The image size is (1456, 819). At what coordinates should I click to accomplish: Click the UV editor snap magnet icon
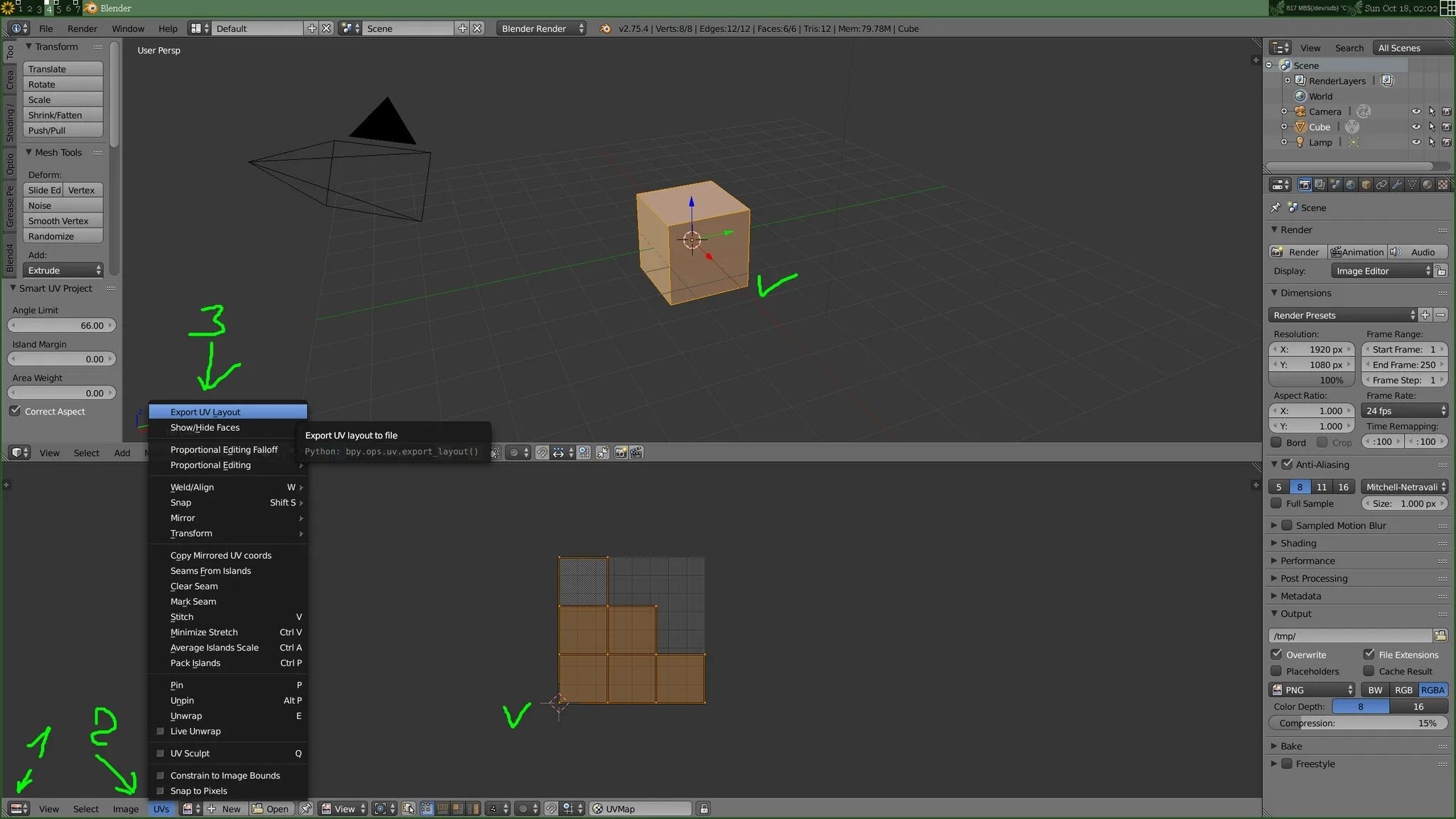[x=551, y=808]
